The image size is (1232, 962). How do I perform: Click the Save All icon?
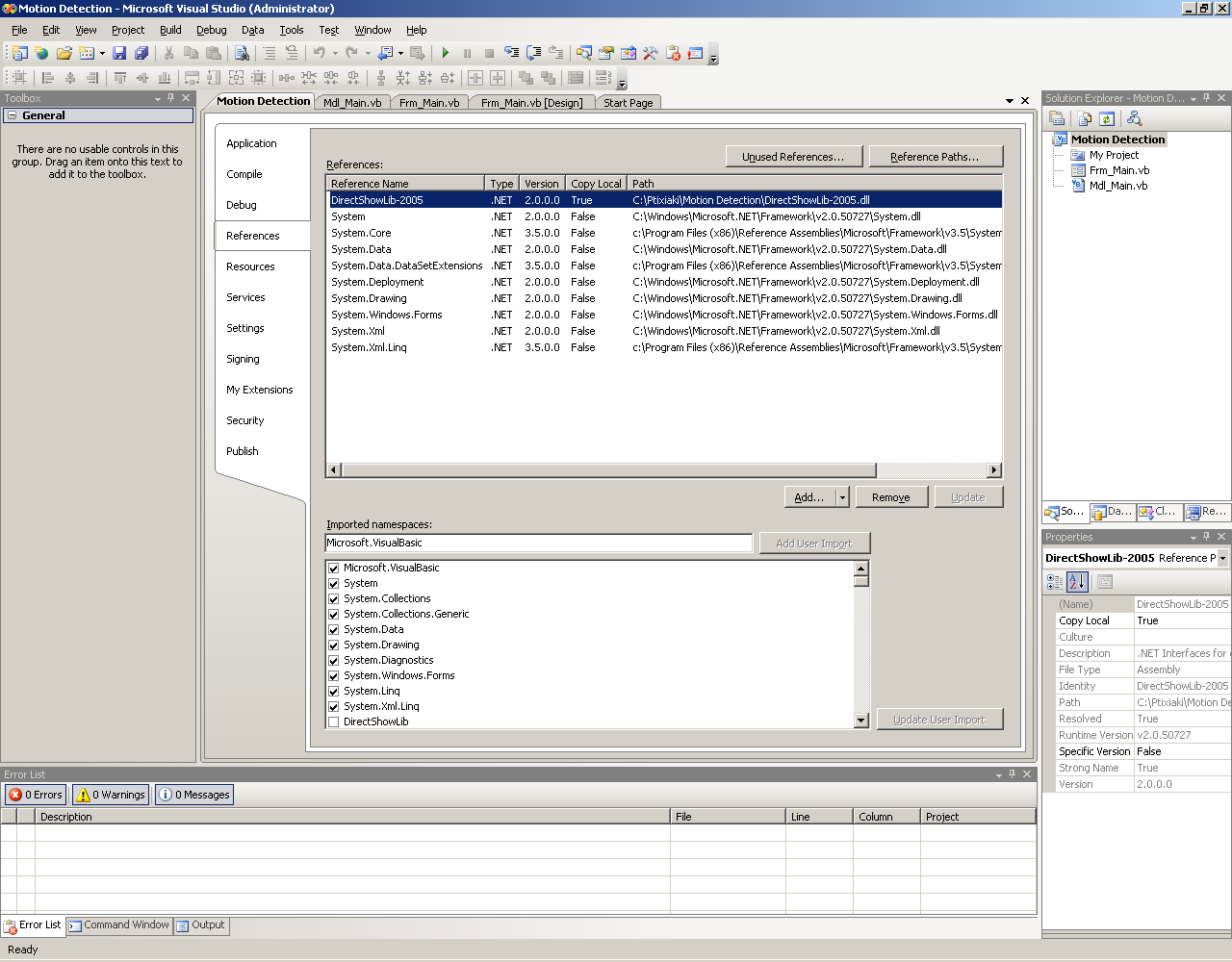[141, 53]
